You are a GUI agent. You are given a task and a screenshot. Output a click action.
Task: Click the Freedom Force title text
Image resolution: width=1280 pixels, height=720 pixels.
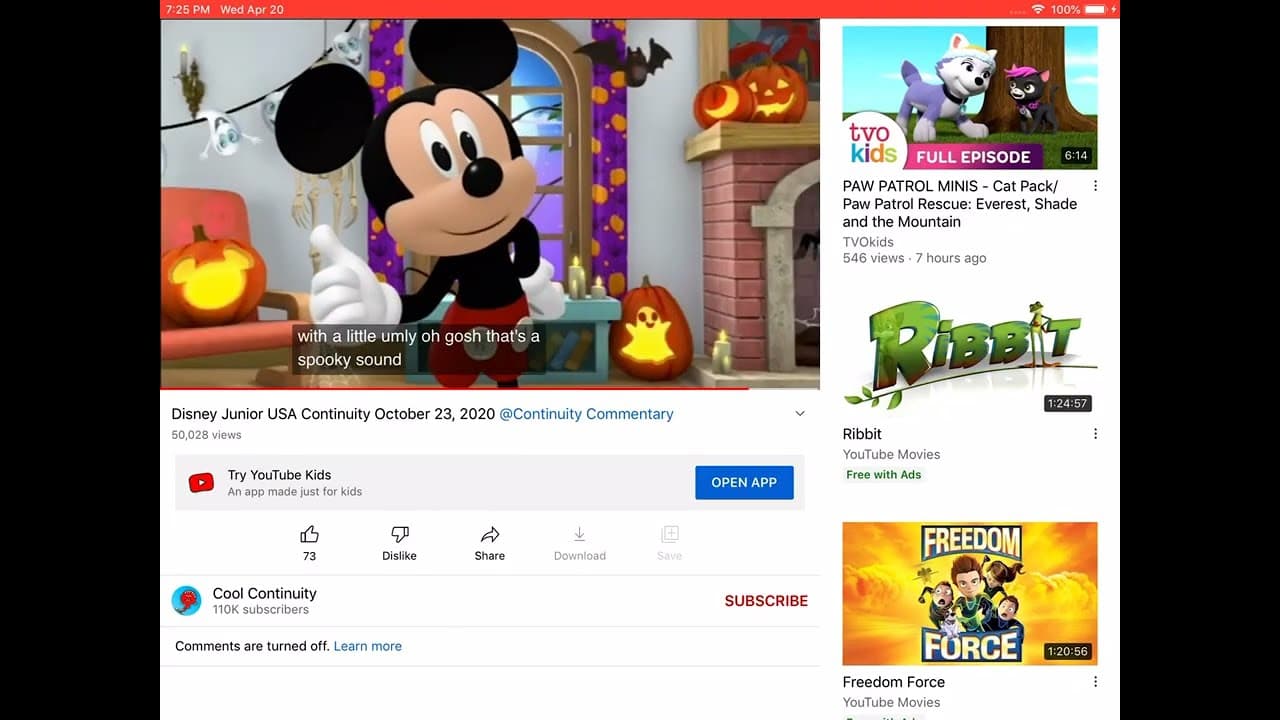pos(893,682)
